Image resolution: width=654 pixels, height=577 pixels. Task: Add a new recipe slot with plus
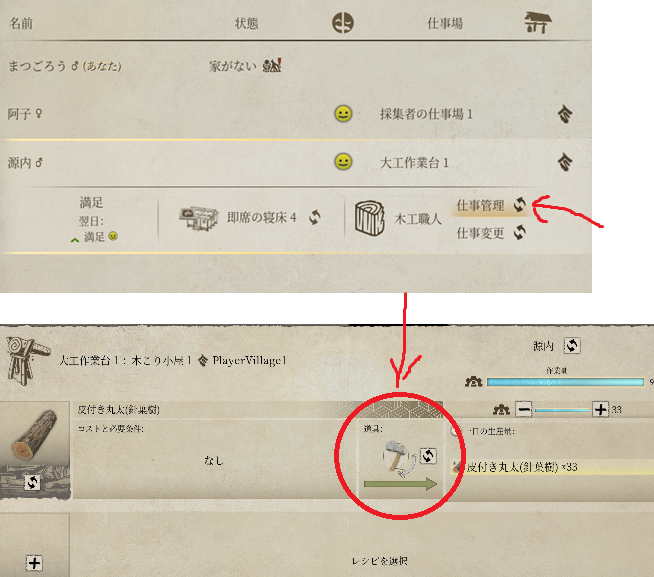pyautogui.click(x=34, y=563)
